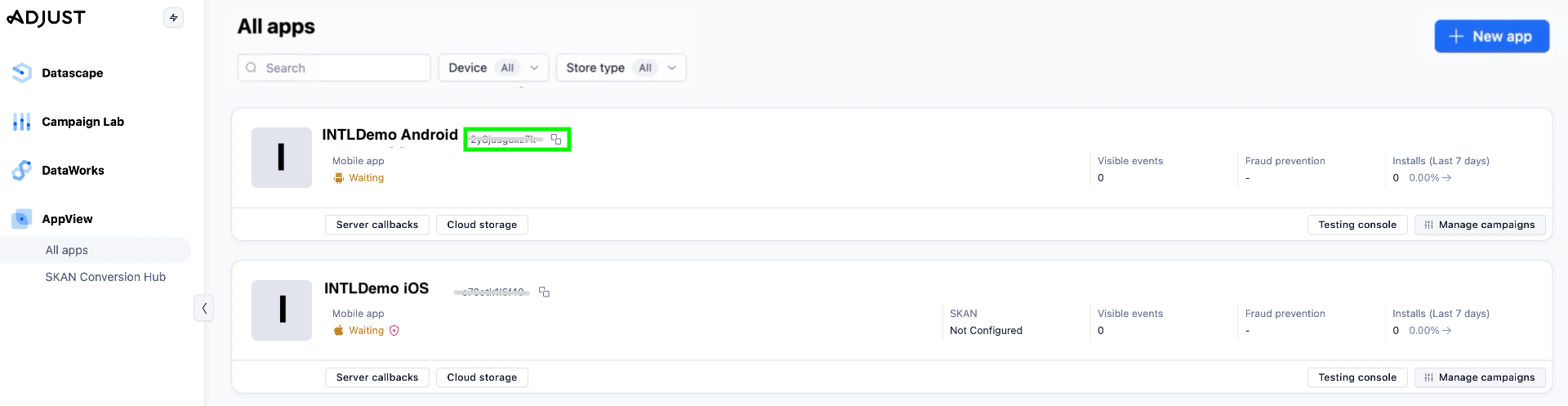The width and height of the screenshot is (1568, 406).
Task: Click the AppView sidebar icon
Action: [22, 219]
